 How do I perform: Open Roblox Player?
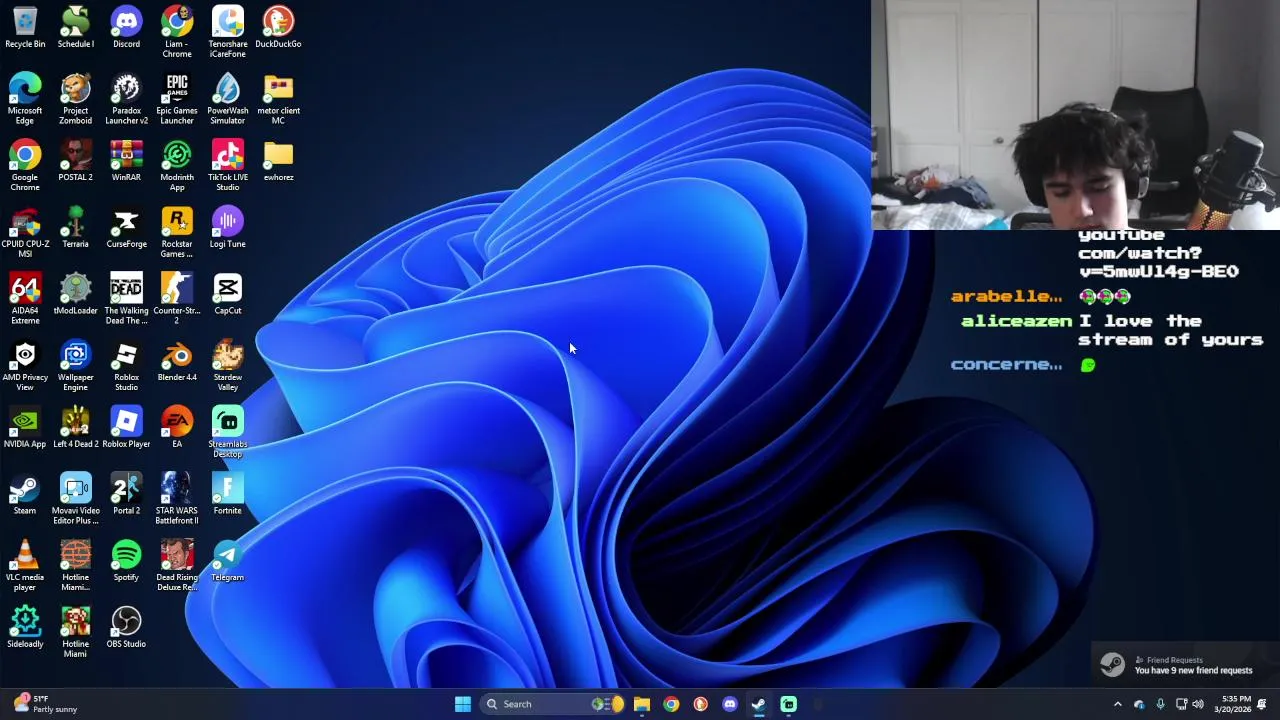pyautogui.click(x=126, y=428)
